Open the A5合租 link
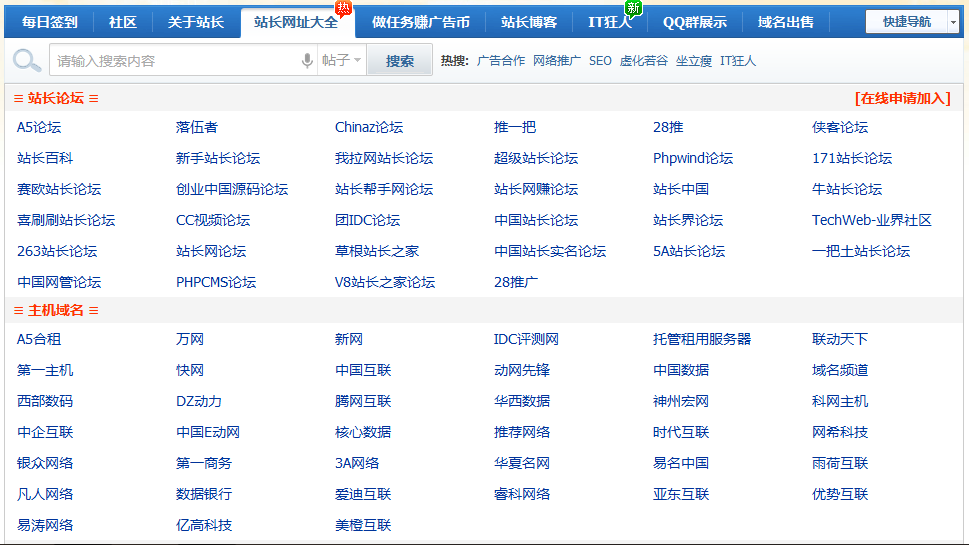The image size is (969, 545). click(x=39, y=339)
